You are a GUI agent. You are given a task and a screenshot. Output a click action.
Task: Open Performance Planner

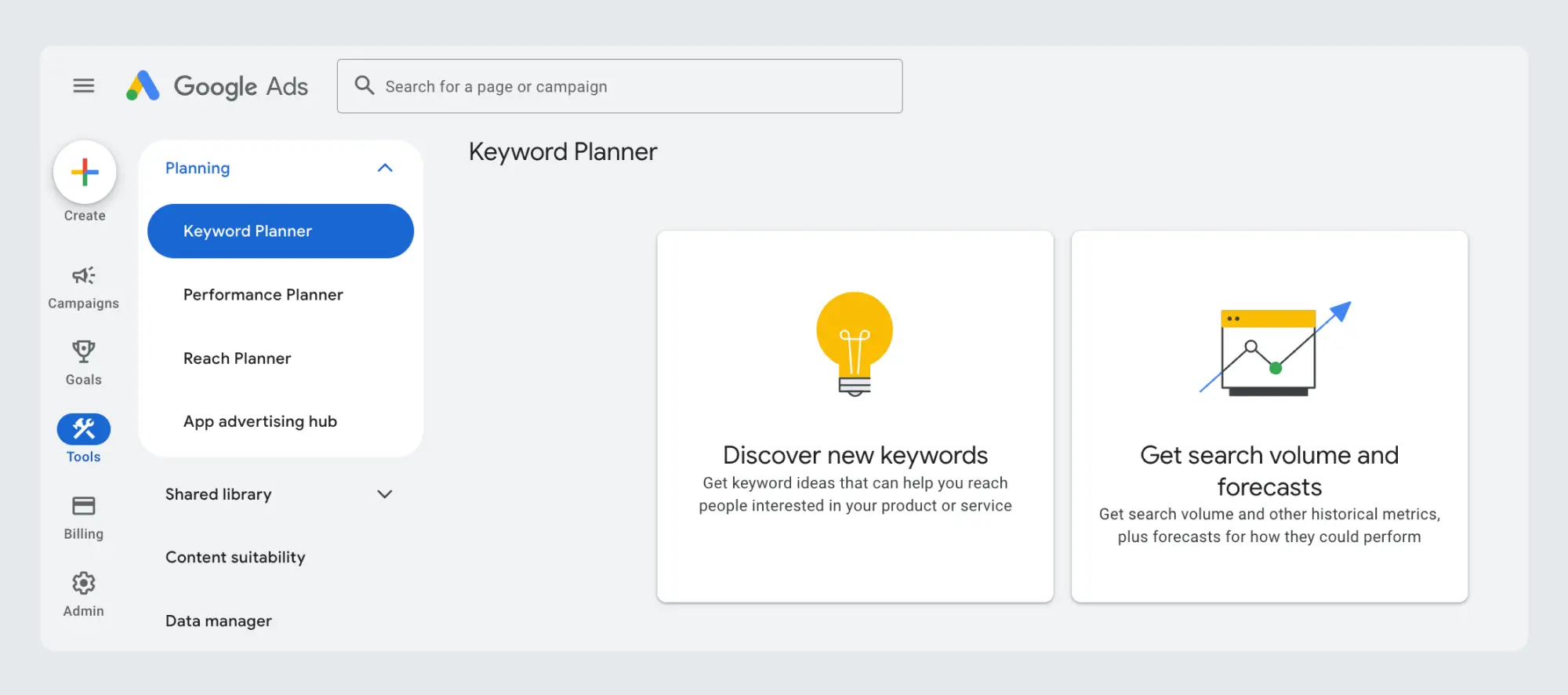263,295
